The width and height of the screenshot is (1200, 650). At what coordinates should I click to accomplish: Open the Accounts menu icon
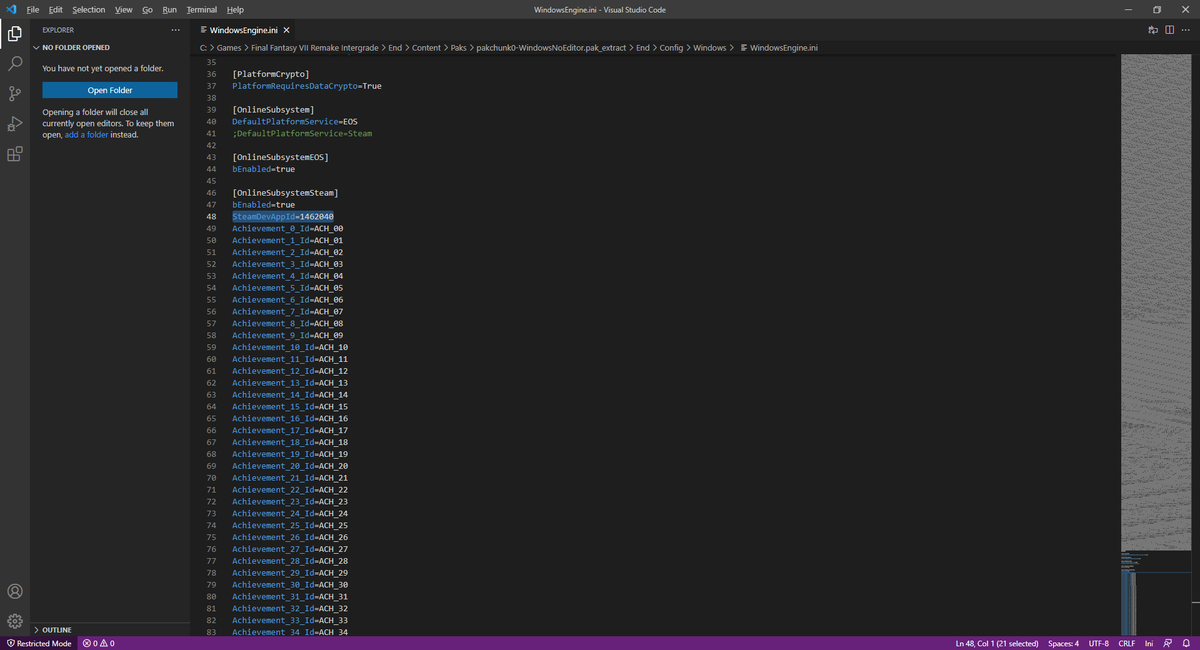pos(15,591)
